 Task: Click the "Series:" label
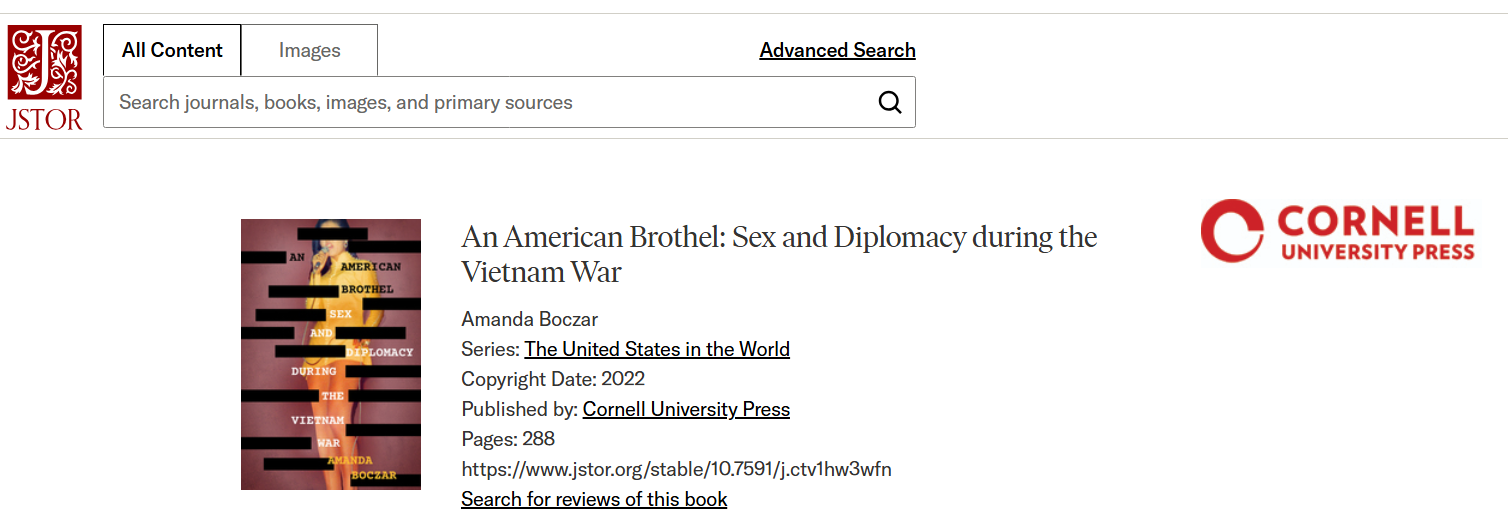[x=490, y=349]
